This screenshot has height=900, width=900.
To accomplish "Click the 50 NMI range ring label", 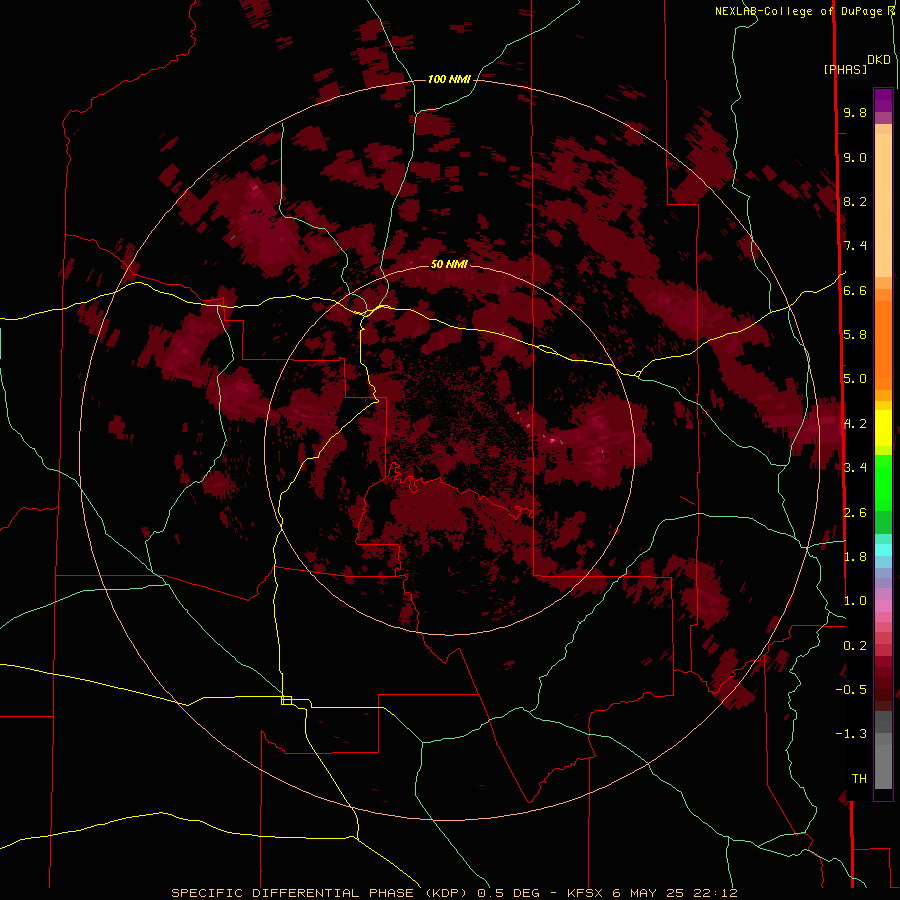I will point(449,264).
